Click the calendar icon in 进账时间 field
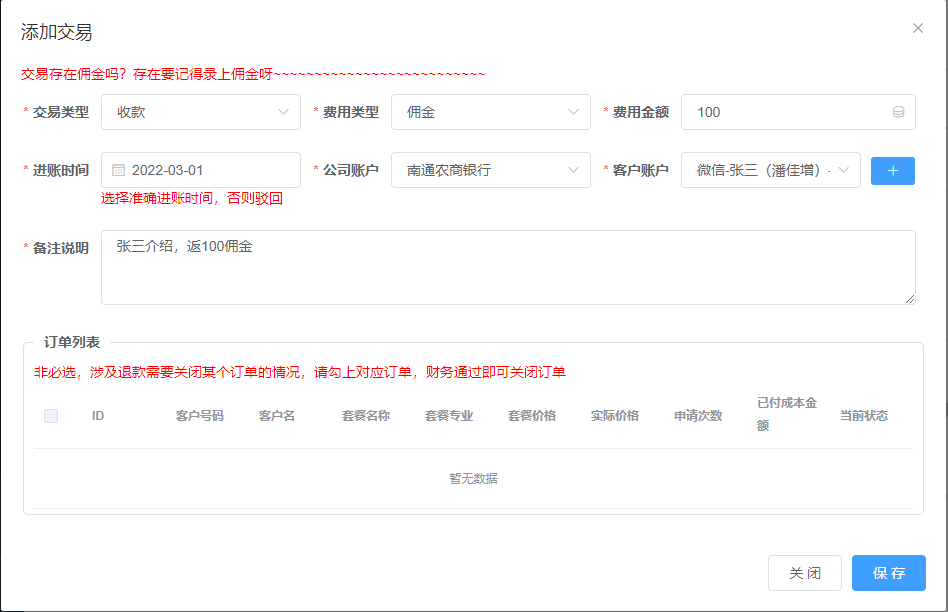Screen dimensions: 948x612 [x=118, y=170]
